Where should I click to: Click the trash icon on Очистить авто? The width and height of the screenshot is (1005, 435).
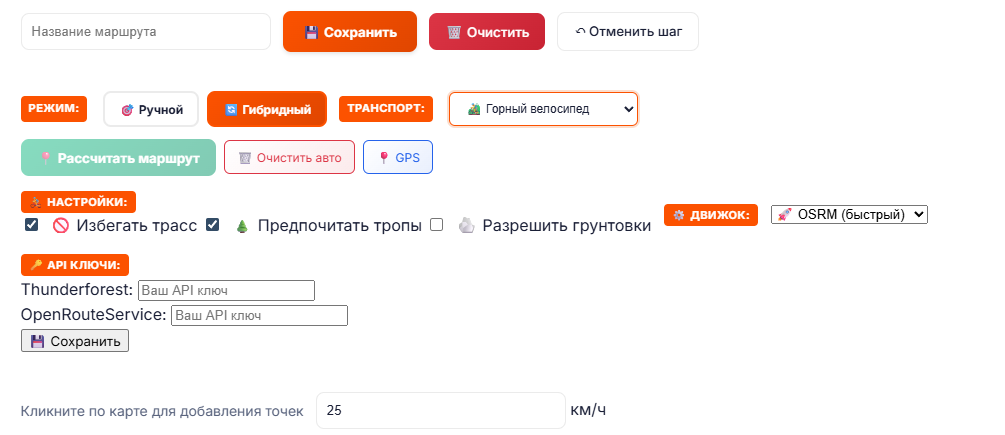tap(245, 158)
